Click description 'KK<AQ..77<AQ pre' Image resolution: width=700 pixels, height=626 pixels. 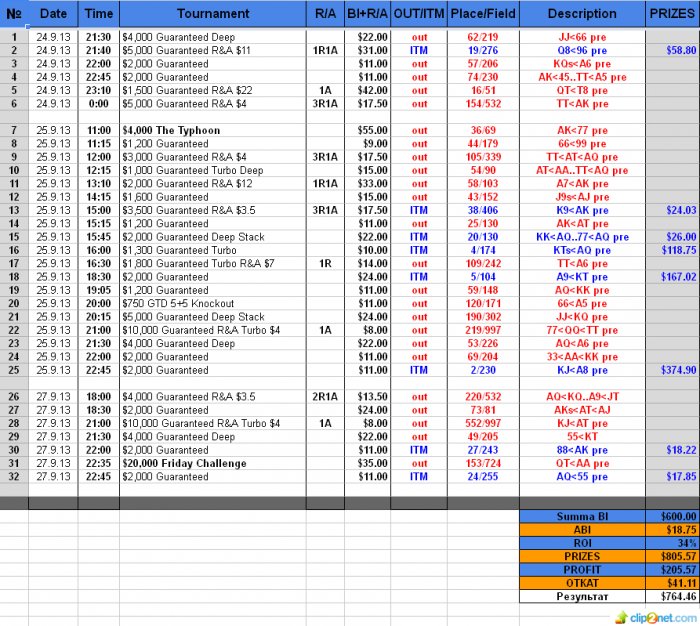tap(582, 237)
